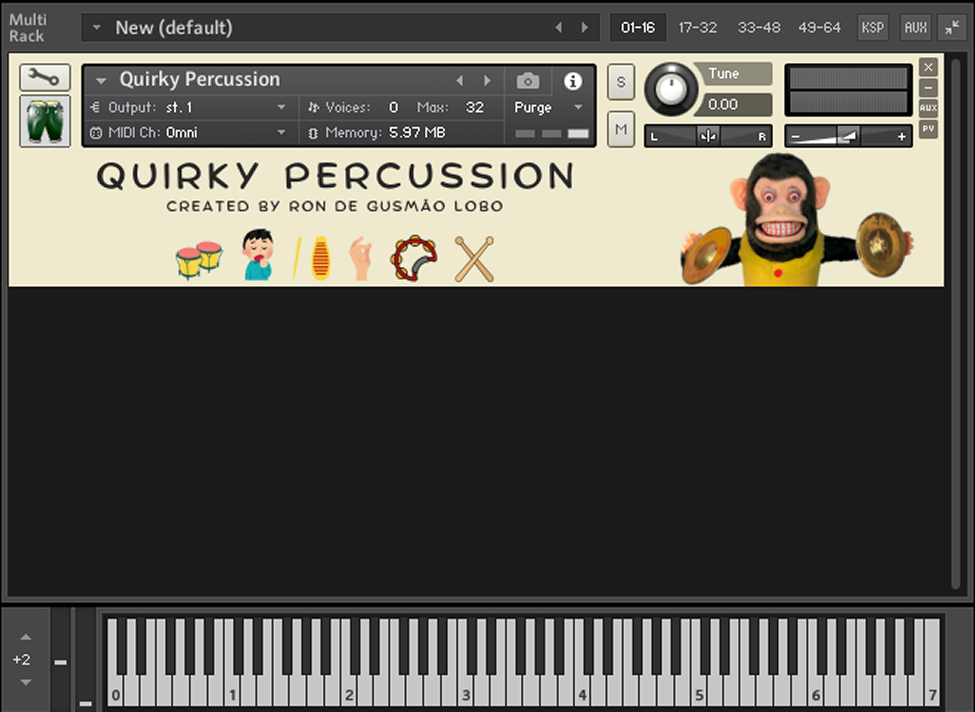Open instrument edit mode with wrench icon
The height and width of the screenshot is (712, 975).
pos(45,78)
